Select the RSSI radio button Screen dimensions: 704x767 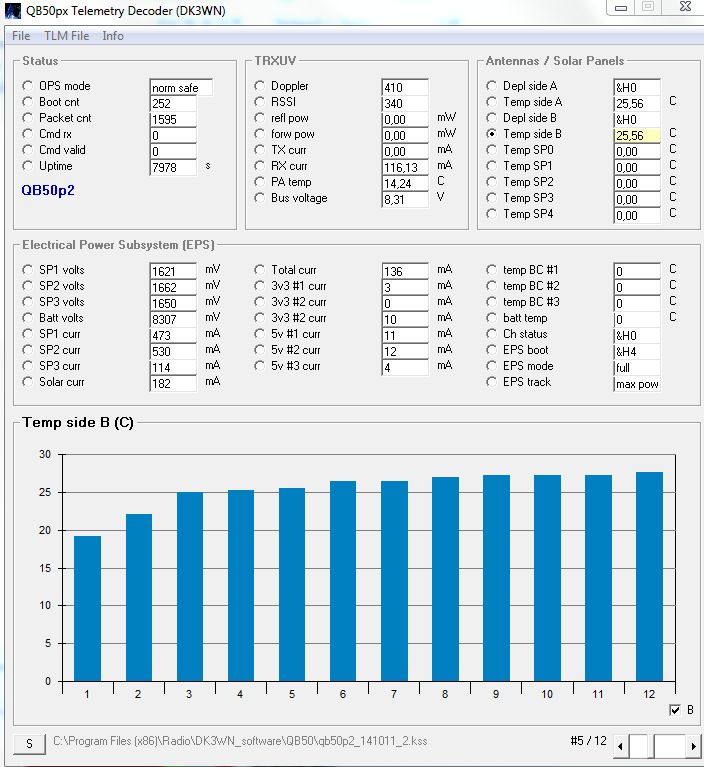(259, 102)
